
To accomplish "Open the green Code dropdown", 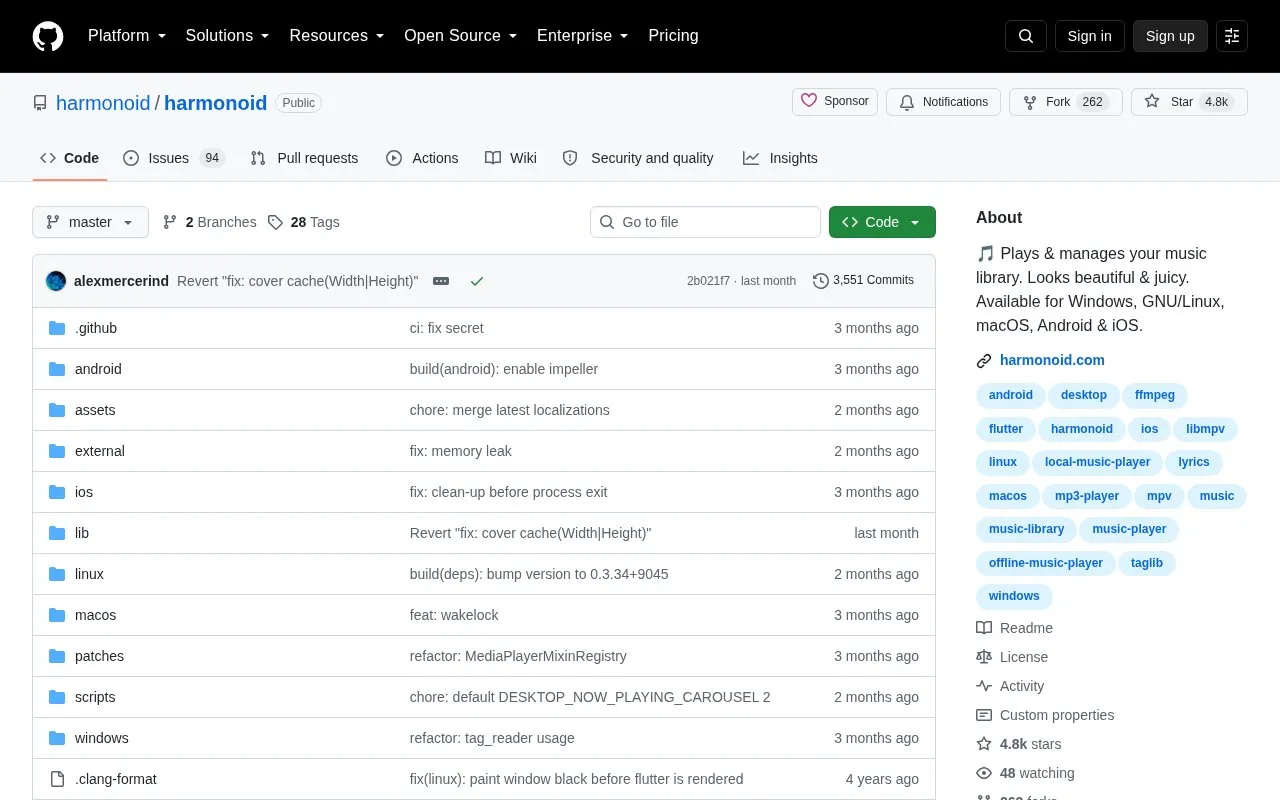I will [x=882, y=222].
